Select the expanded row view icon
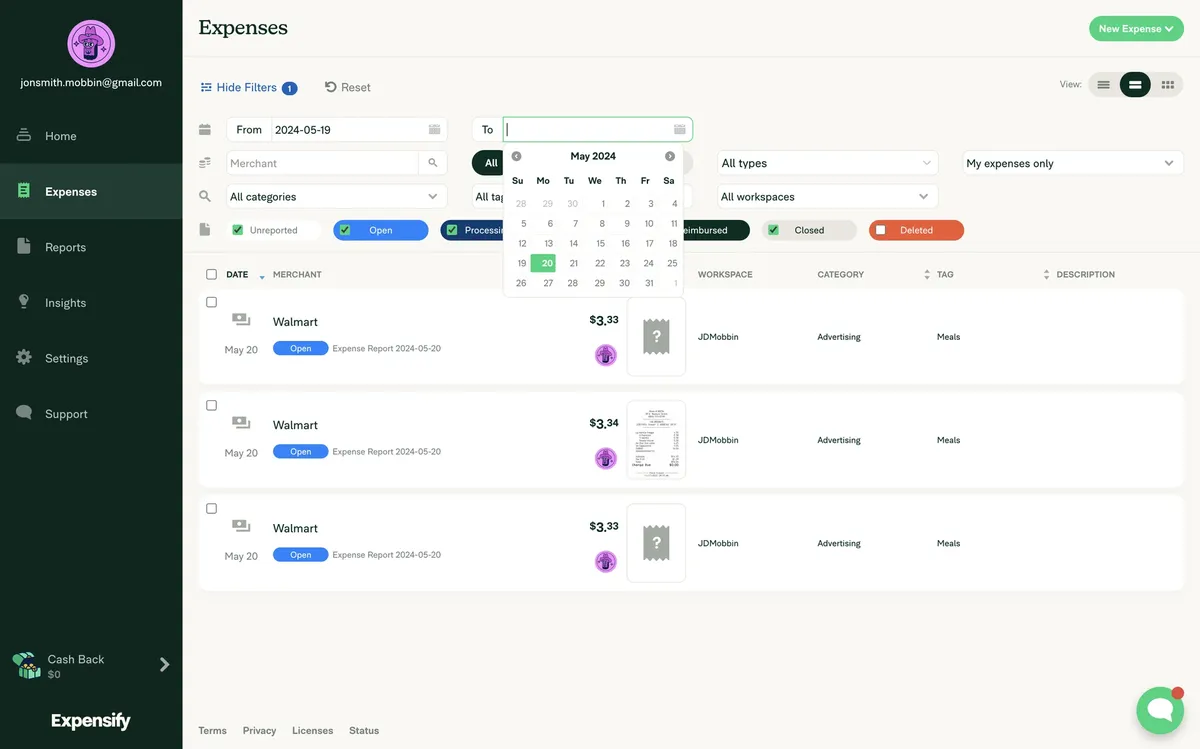 [1135, 85]
